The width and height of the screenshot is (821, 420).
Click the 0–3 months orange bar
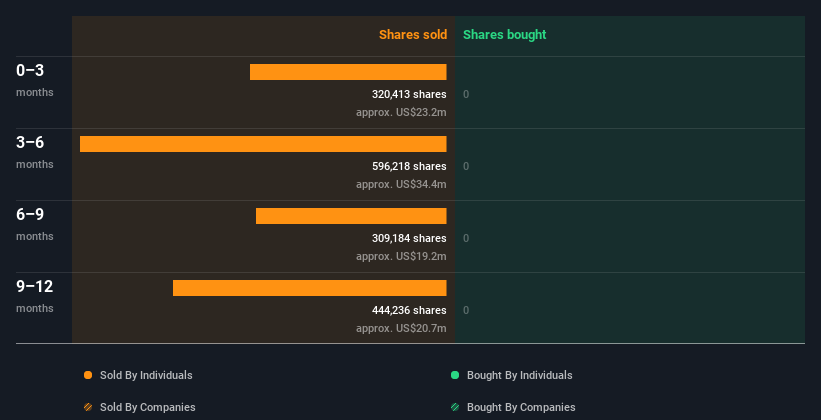[348, 72]
